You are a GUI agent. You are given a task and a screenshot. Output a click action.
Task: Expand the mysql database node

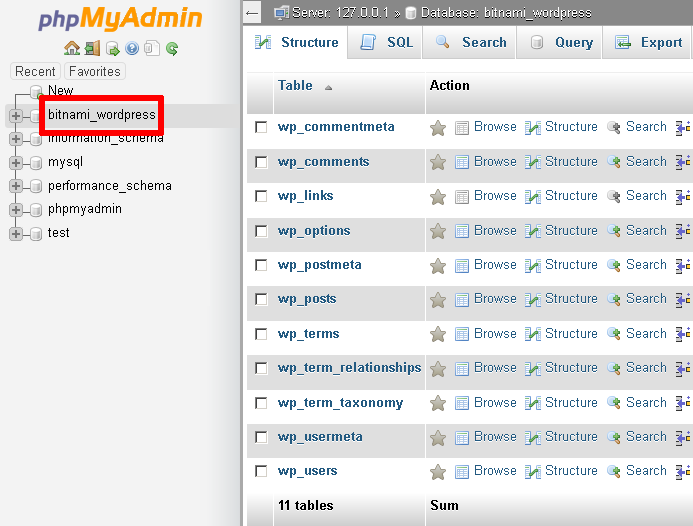pyautogui.click(x=16, y=162)
